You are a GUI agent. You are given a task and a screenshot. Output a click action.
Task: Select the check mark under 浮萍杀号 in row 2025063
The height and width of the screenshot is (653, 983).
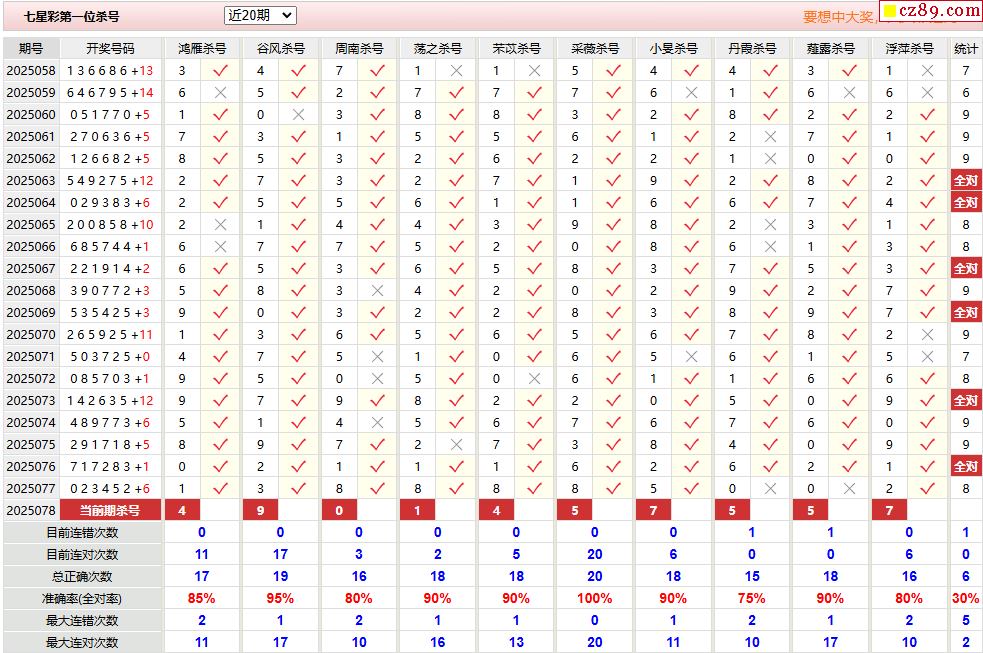click(x=928, y=180)
